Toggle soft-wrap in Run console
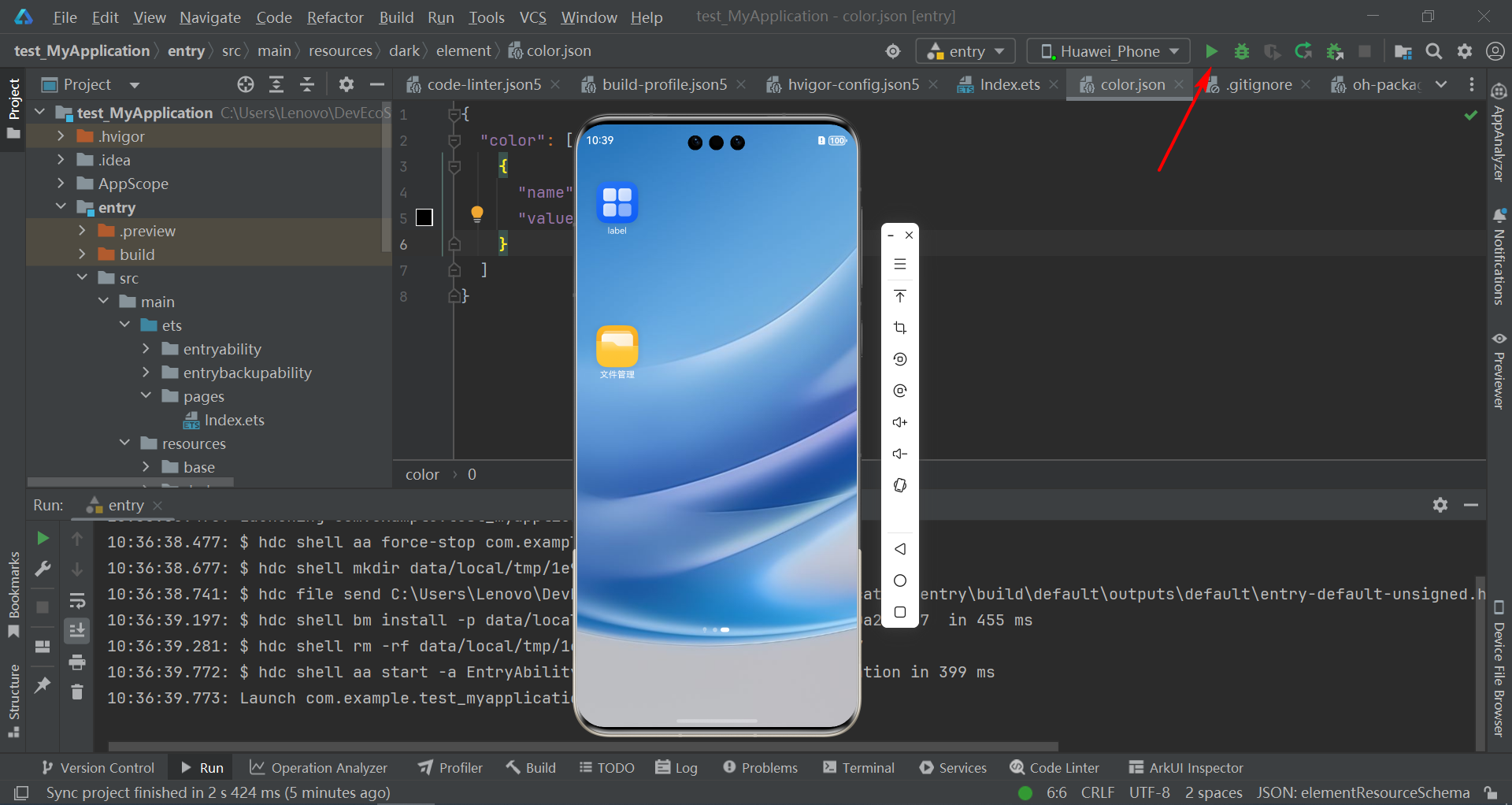Viewport: 1512px width, 805px height. pos(77,602)
